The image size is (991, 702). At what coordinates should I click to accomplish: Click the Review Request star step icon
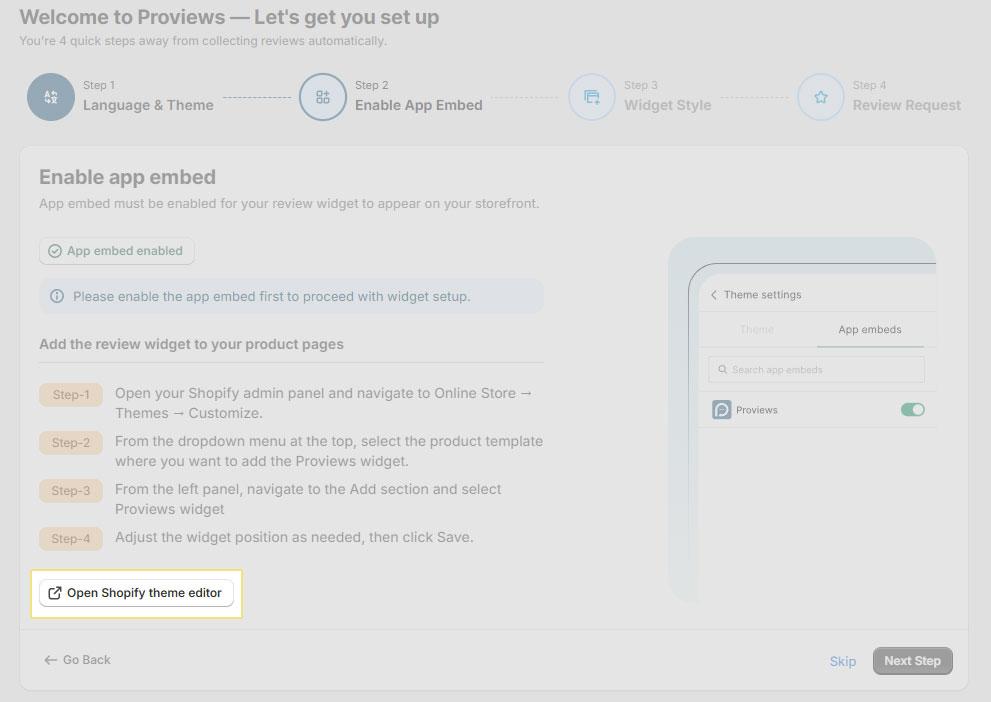(x=820, y=97)
